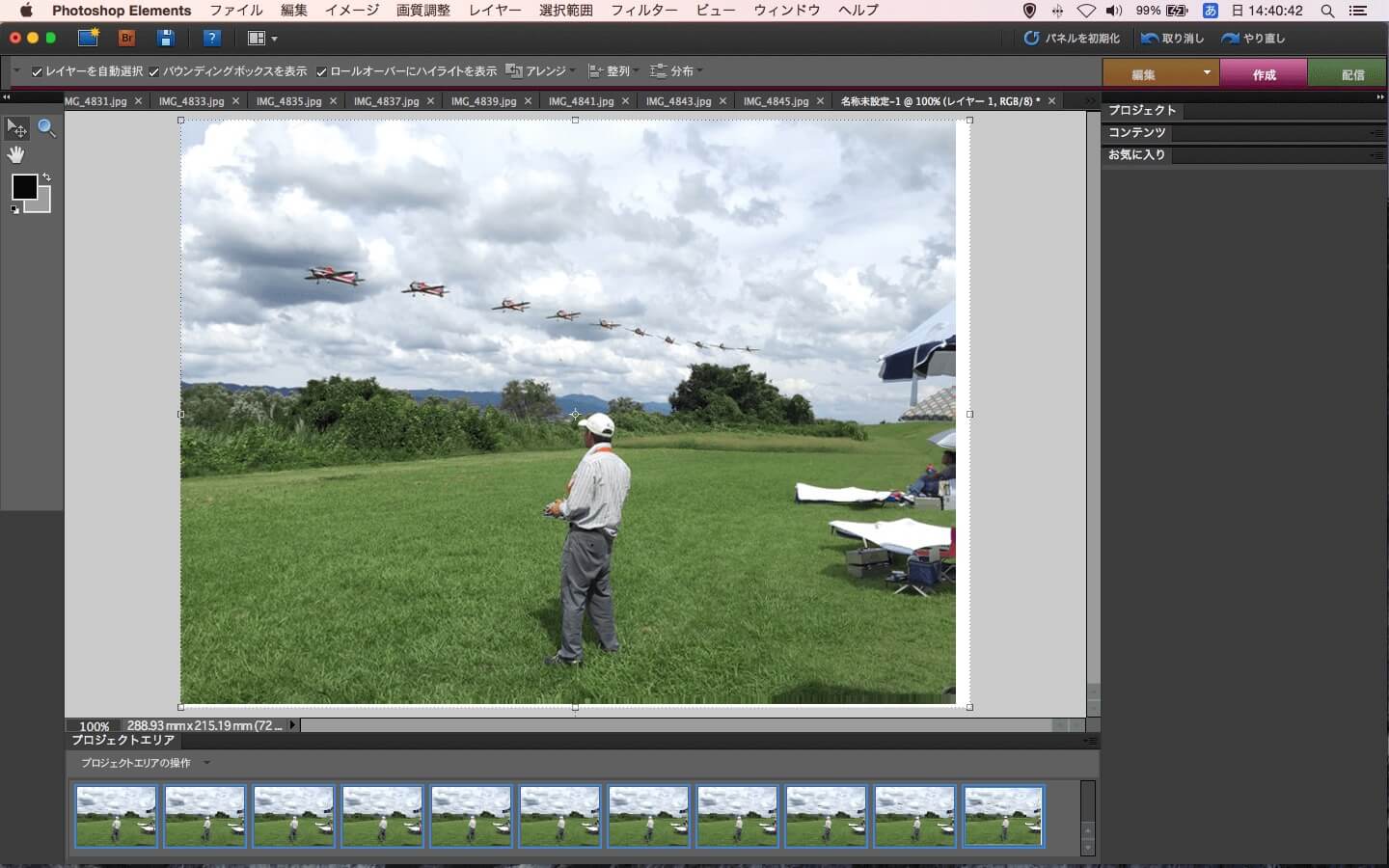
Task: Open the プロジェクトエリアの操作 dropdown
Action: (x=145, y=763)
